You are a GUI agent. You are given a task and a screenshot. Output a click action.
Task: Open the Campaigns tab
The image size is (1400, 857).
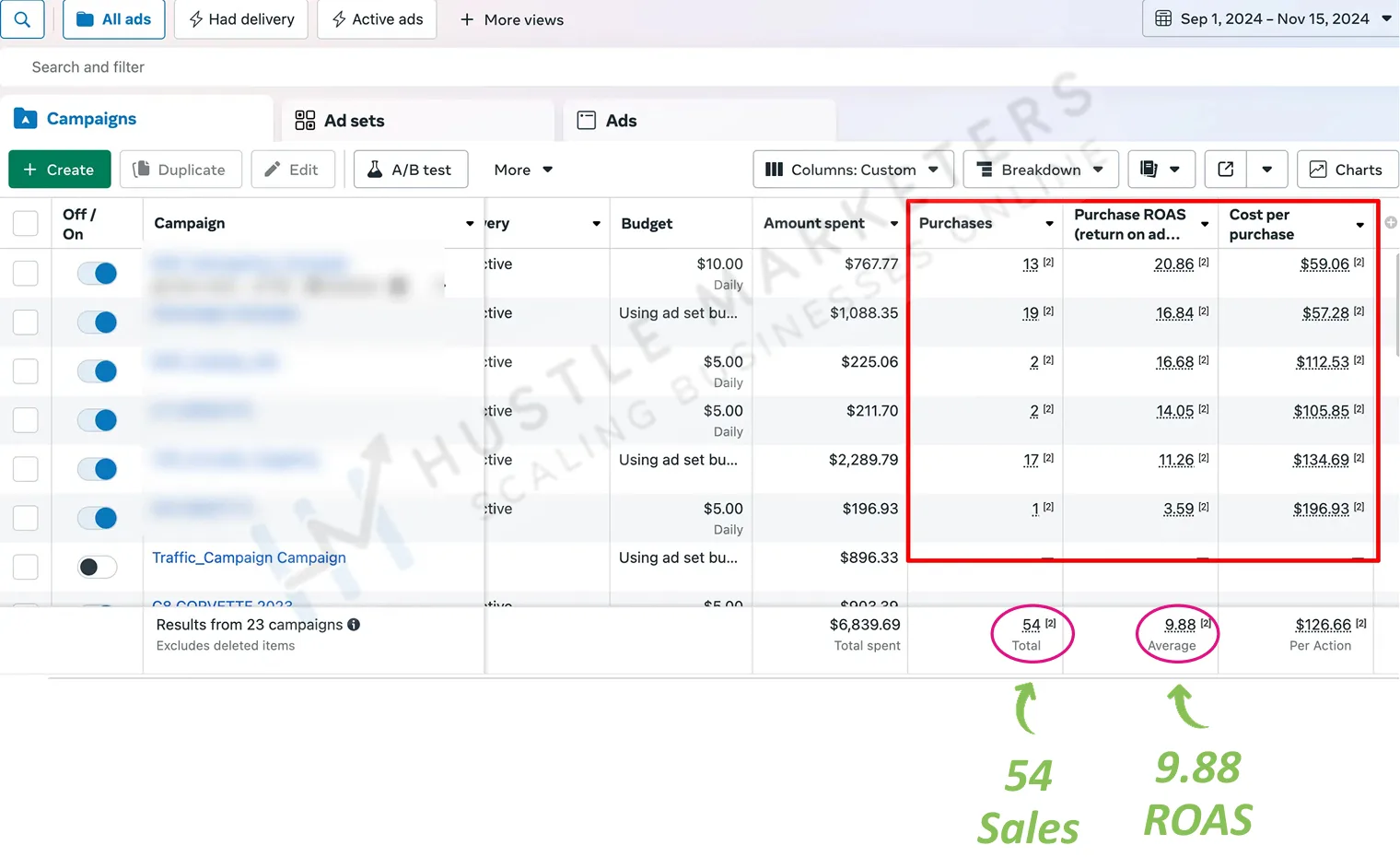pyautogui.click(x=136, y=119)
